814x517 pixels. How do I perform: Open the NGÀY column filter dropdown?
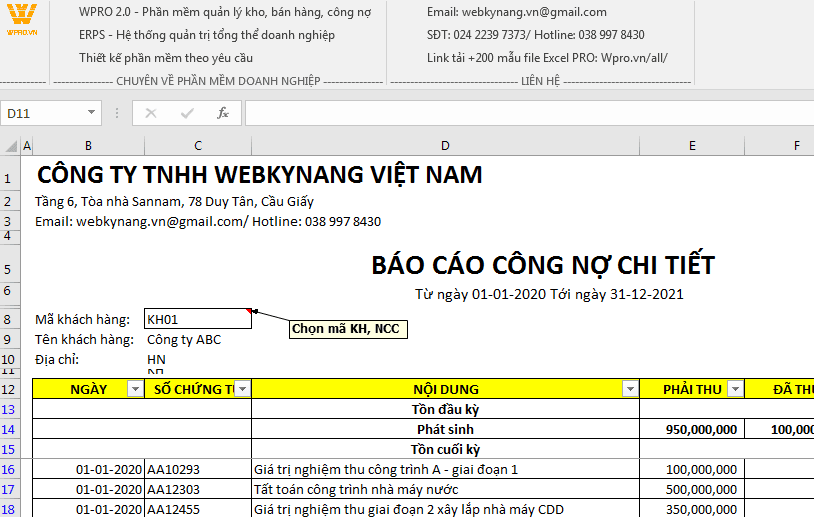(136, 389)
